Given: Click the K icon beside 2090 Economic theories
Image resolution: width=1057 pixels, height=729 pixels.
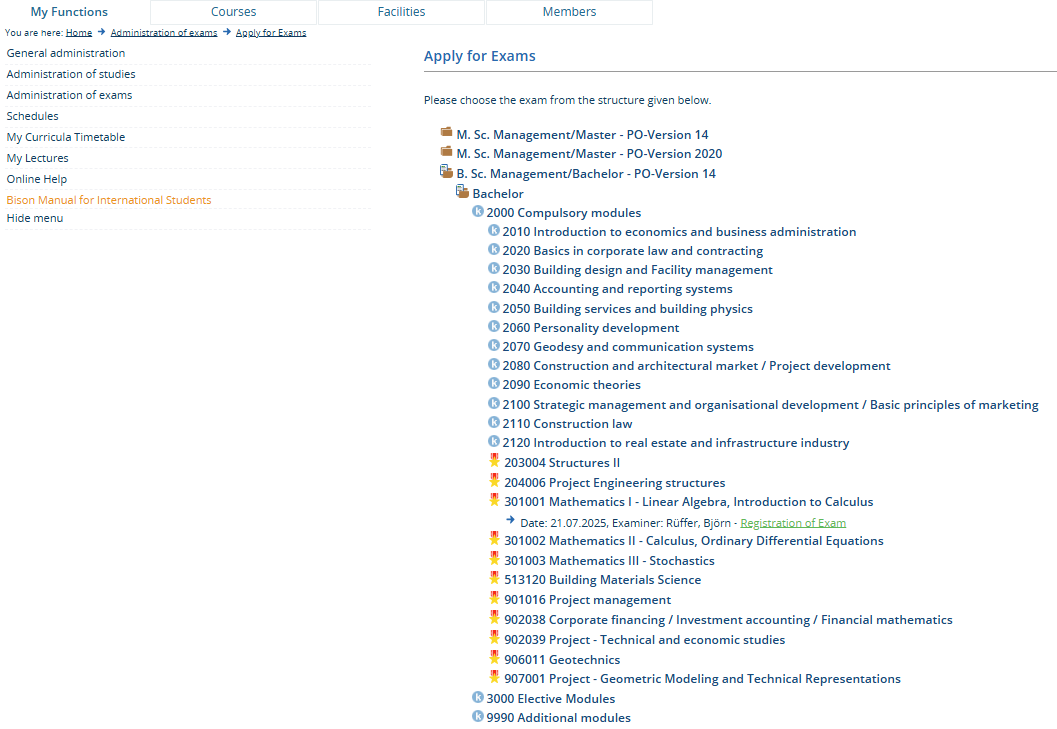Looking at the screenshot, I should coord(494,383).
